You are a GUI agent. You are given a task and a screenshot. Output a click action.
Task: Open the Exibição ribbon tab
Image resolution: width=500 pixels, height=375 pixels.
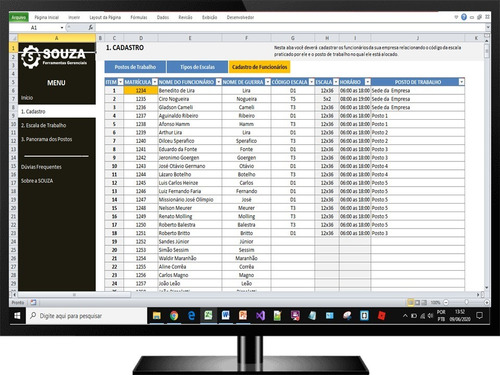(x=210, y=17)
